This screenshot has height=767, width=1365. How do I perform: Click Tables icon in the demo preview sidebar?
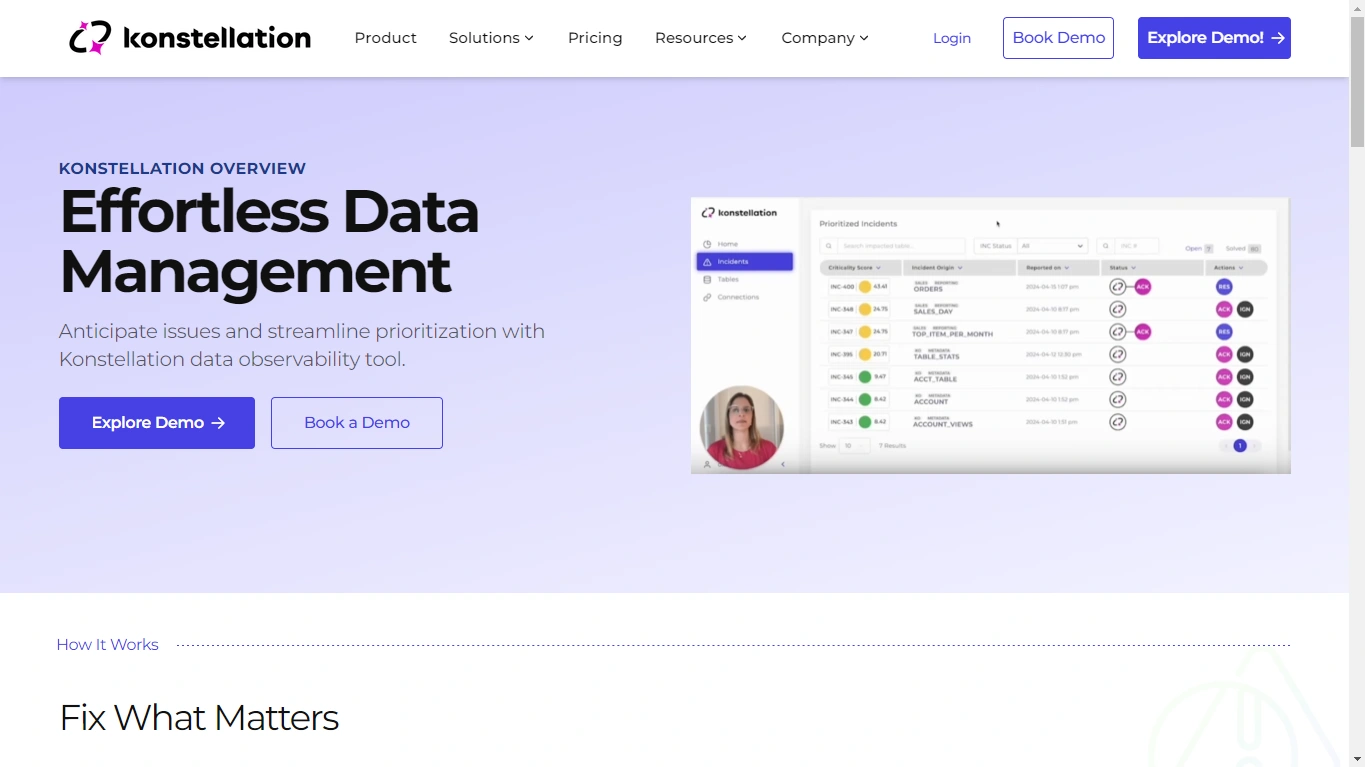pos(707,280)
